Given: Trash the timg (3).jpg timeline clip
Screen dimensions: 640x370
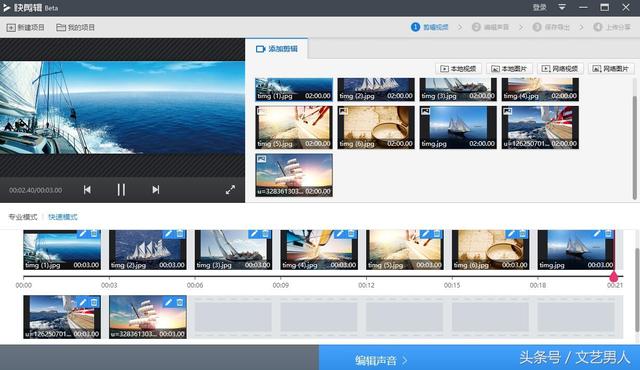Looking at the screenshot, I should 266,234.
